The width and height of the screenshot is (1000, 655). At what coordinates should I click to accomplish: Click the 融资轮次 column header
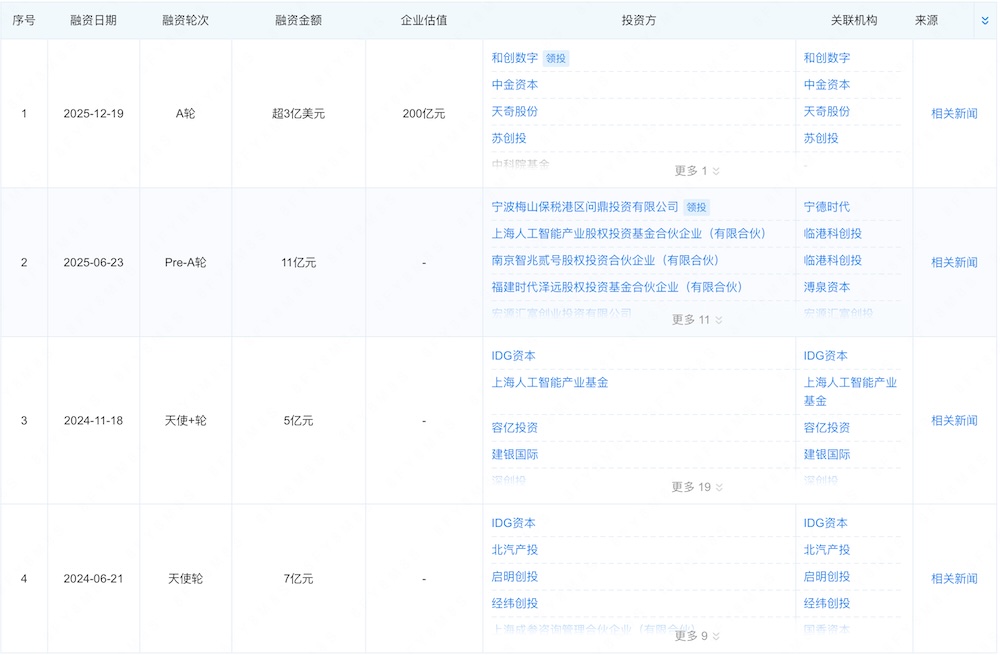185,20
